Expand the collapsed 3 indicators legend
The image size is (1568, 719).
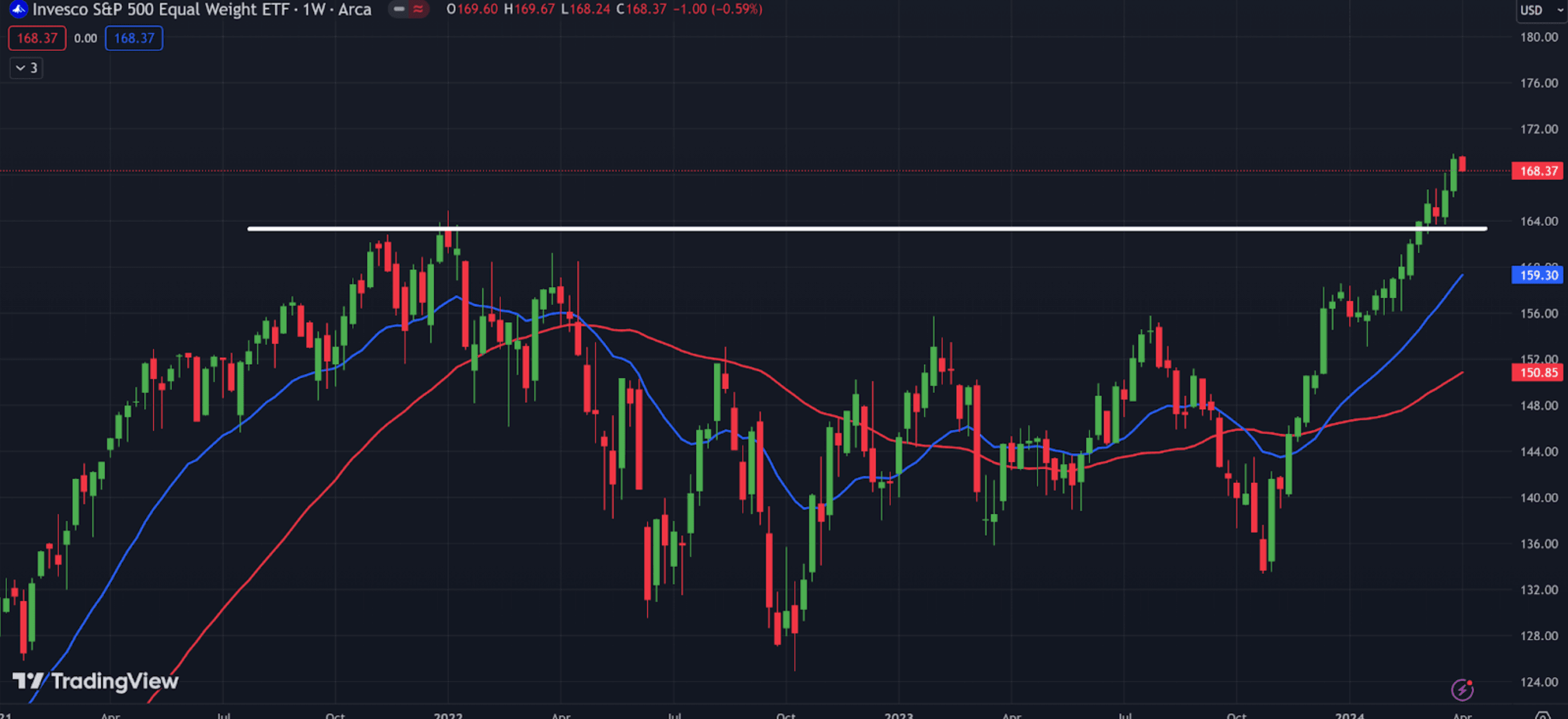tap(26, 67)
